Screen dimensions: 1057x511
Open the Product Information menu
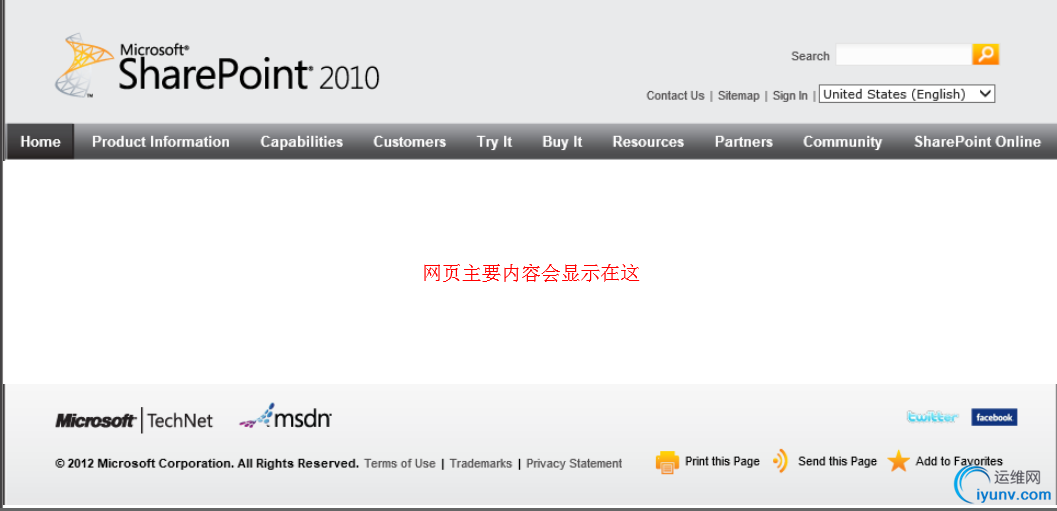click(x=160, y=142)
